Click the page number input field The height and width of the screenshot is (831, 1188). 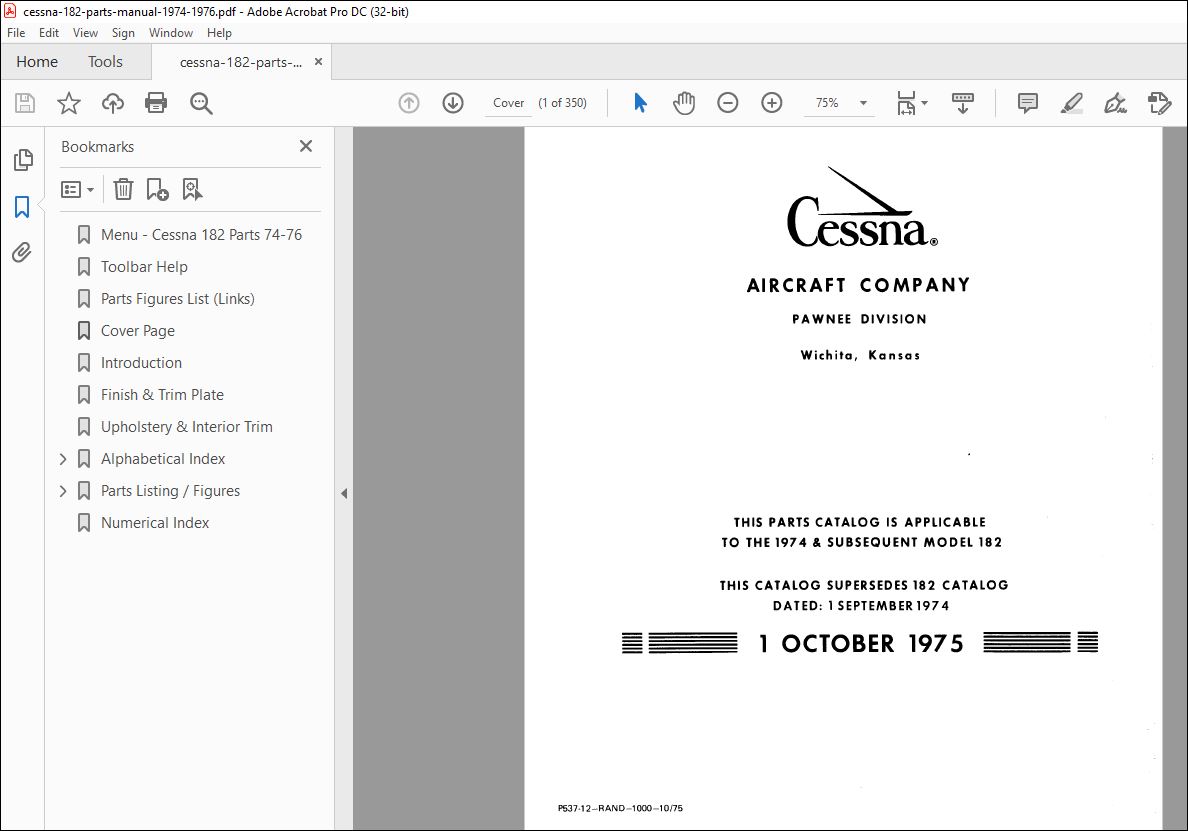pyautogui.click(x=508, y=103)
